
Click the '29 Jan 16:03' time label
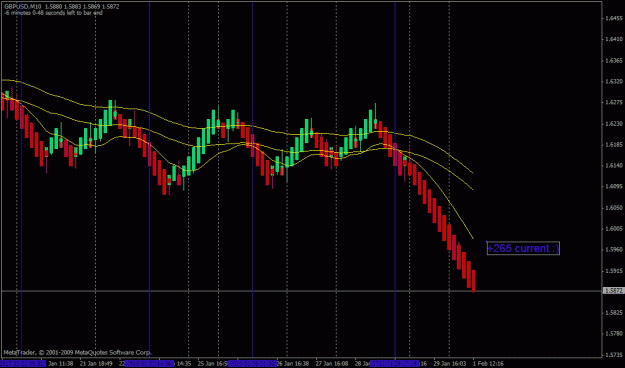tap(450, 364)
